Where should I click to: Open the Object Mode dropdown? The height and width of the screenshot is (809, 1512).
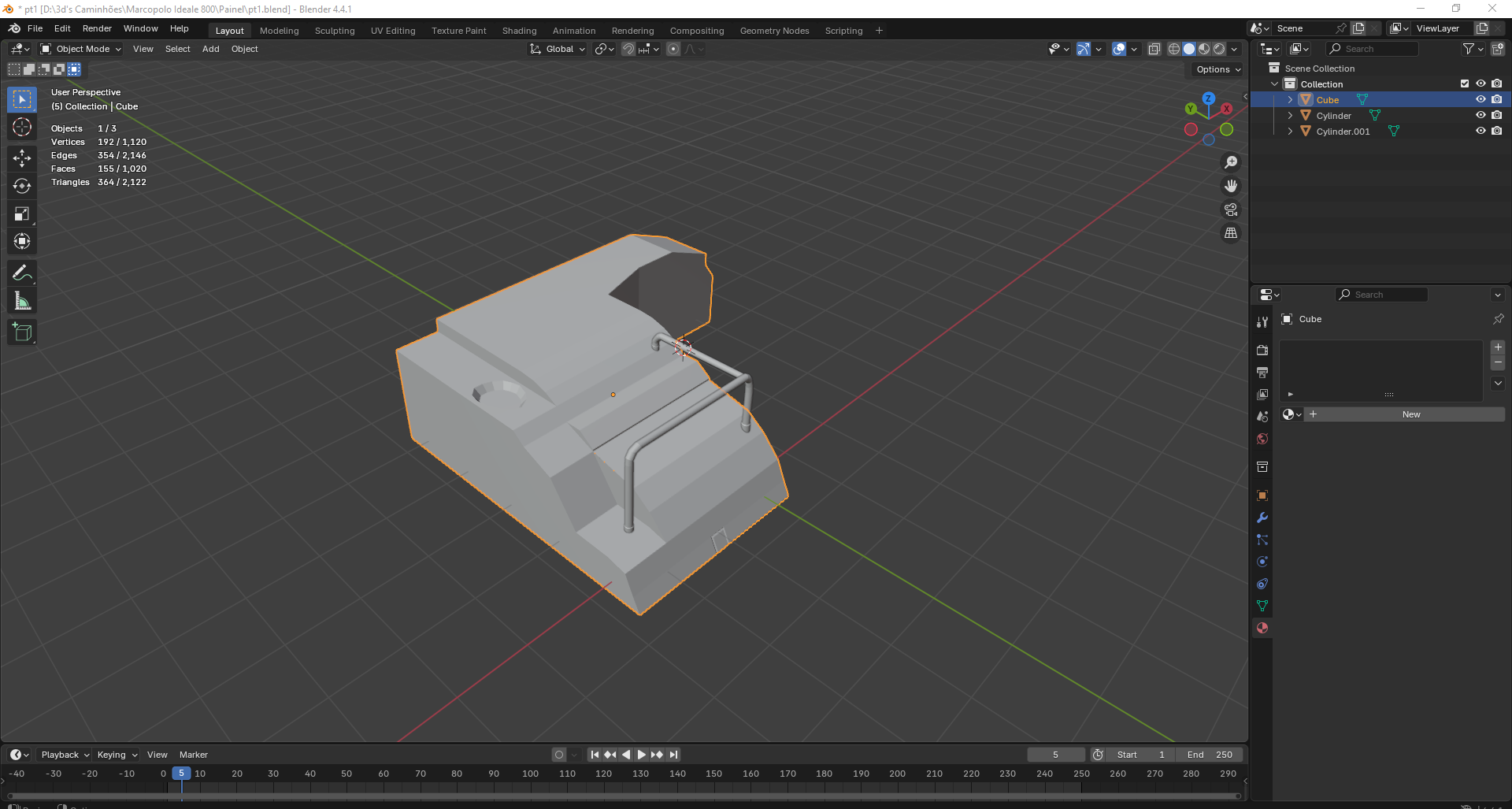(81, 49)
